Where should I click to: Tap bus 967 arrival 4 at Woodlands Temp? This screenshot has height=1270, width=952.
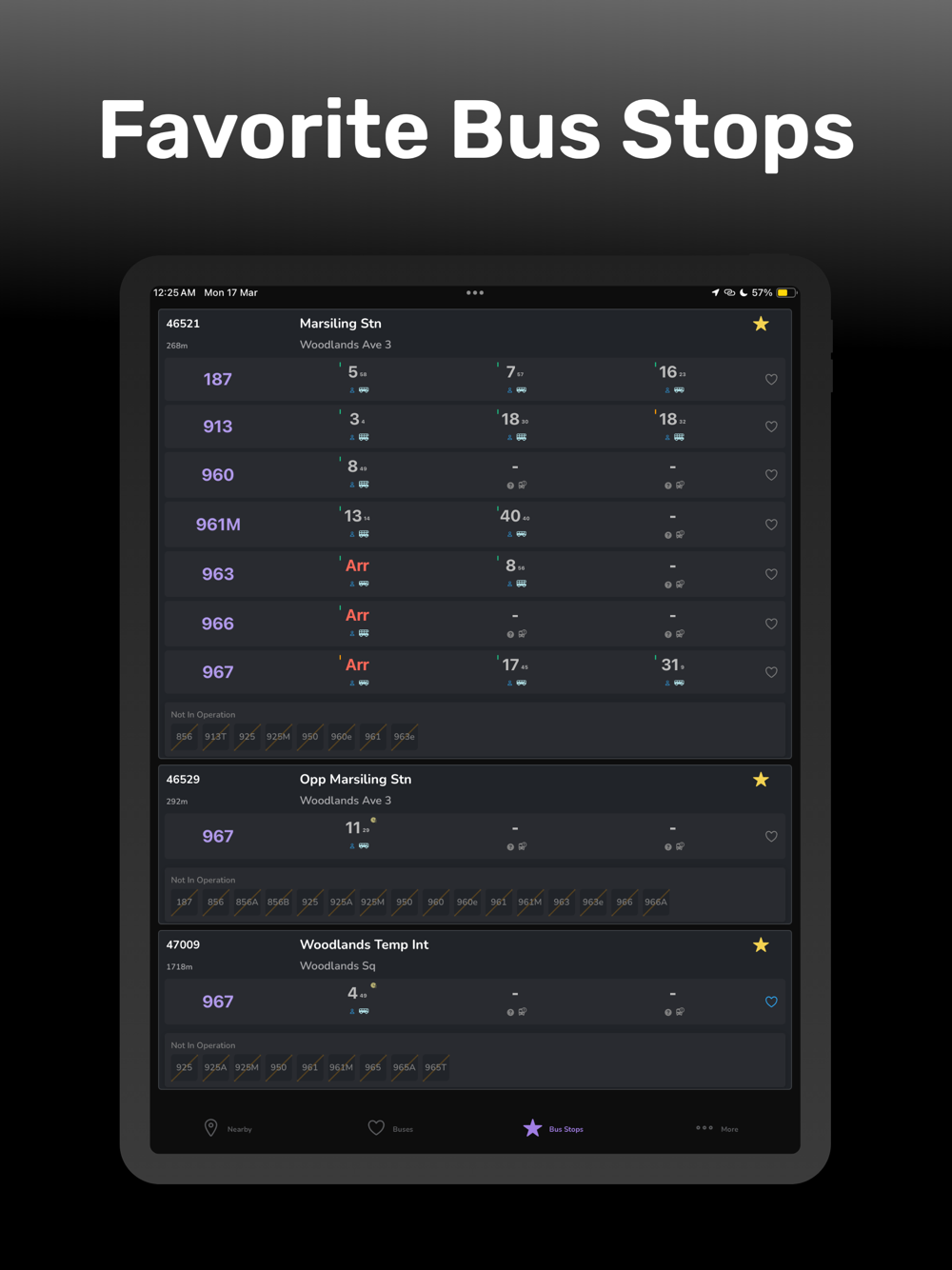(x=357, y=994)
